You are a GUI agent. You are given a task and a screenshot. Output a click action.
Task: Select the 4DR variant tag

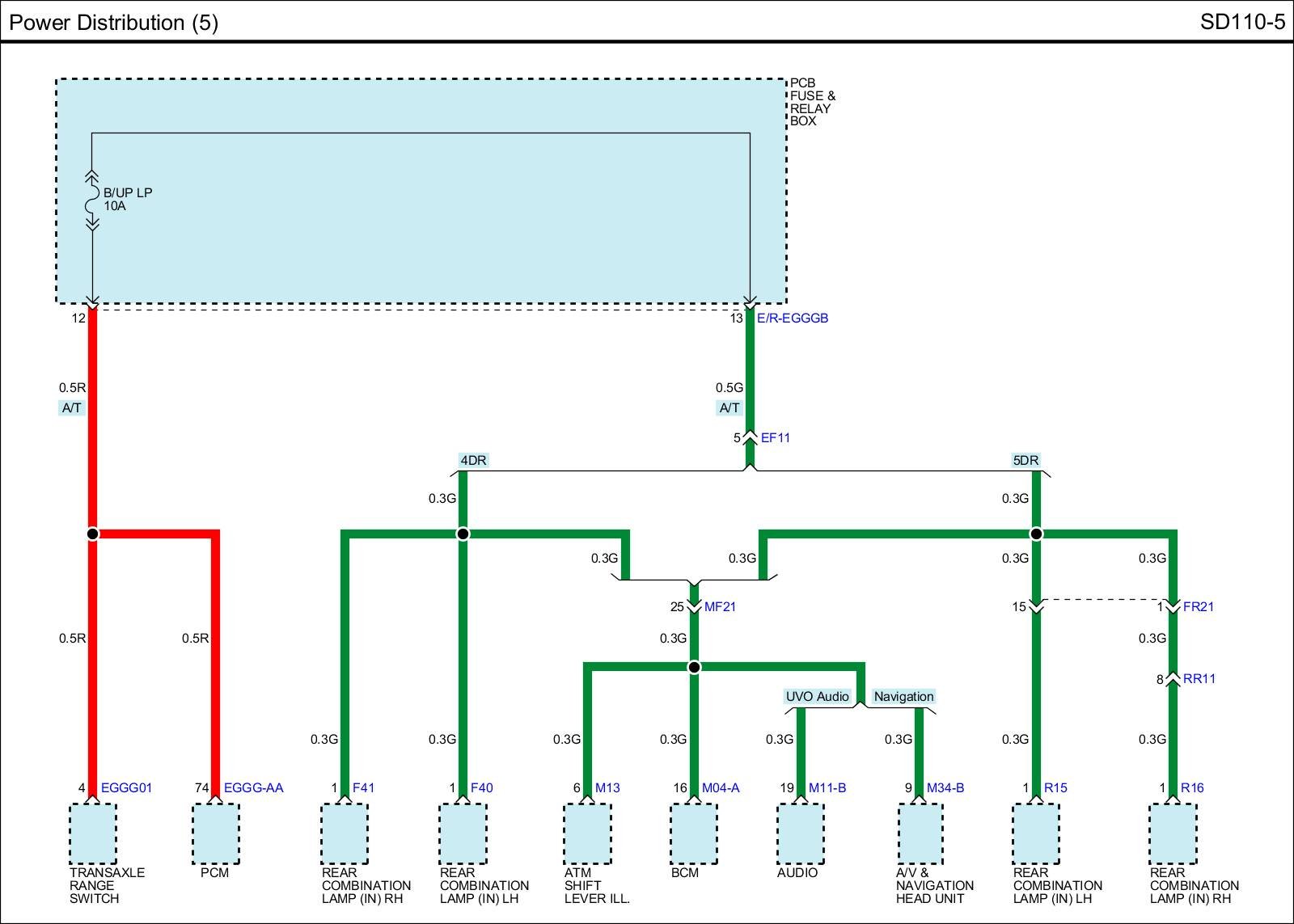point(473,461)
